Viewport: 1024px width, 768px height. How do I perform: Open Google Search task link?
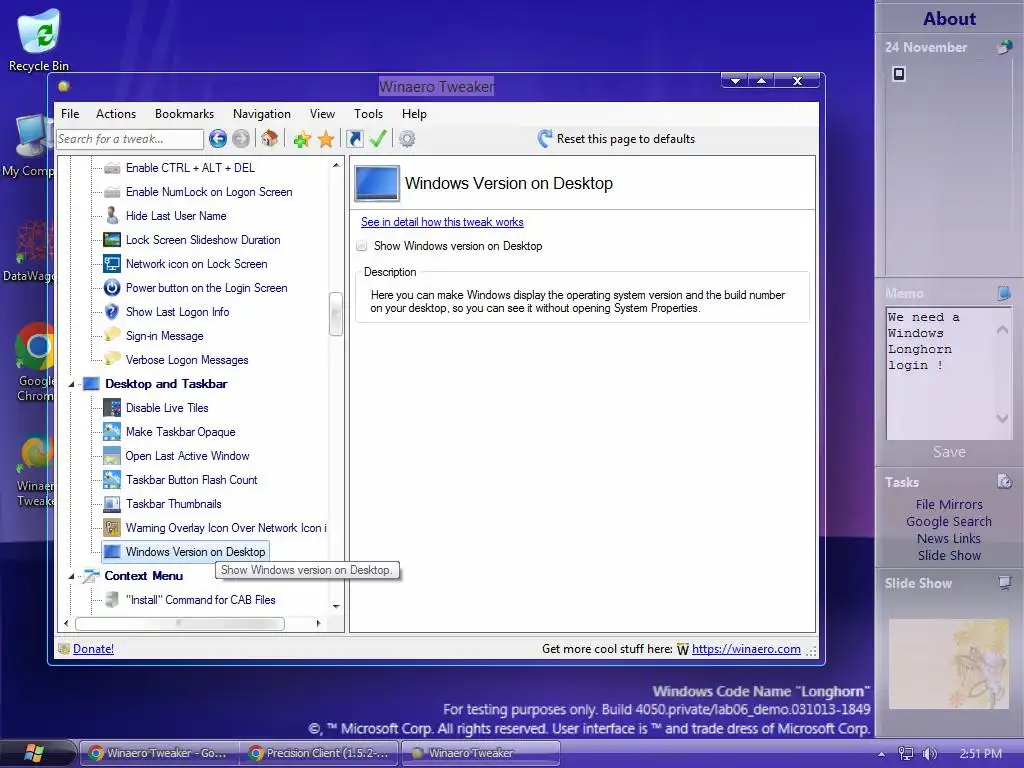point(948,521)
